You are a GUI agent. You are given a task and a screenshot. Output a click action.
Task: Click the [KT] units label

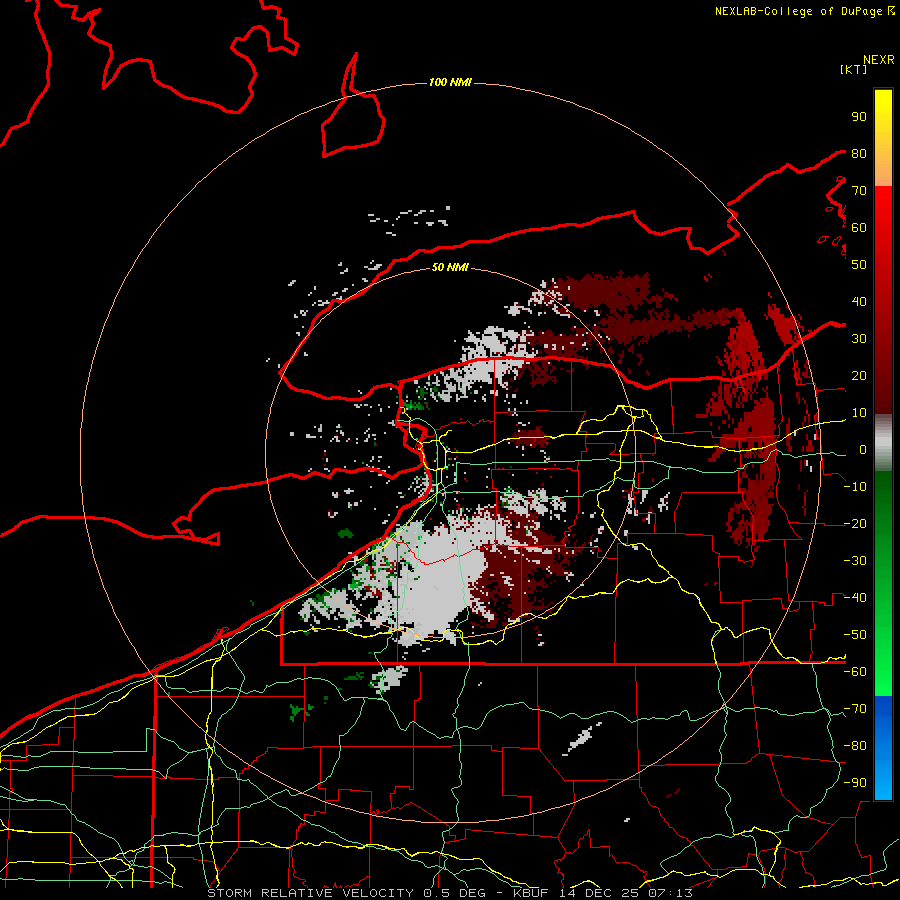(x=853, y=69)
